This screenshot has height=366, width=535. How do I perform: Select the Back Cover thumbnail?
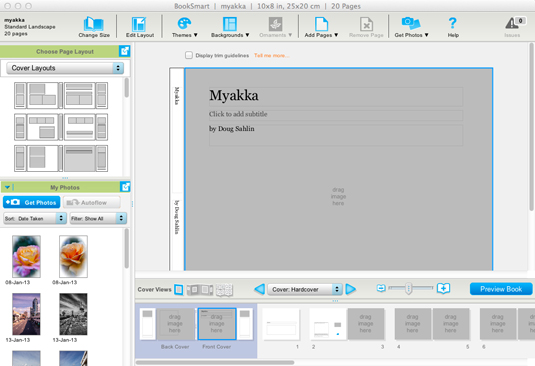(x=174, y=324)
